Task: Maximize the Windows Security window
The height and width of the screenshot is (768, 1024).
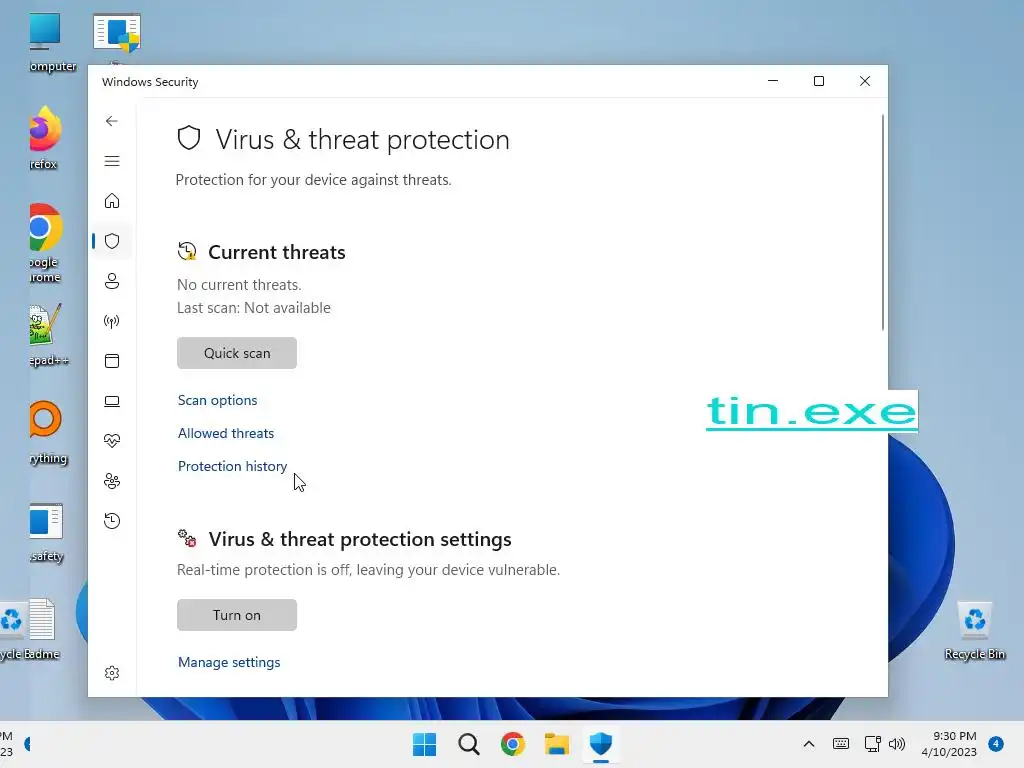Action: pos(819,81)
